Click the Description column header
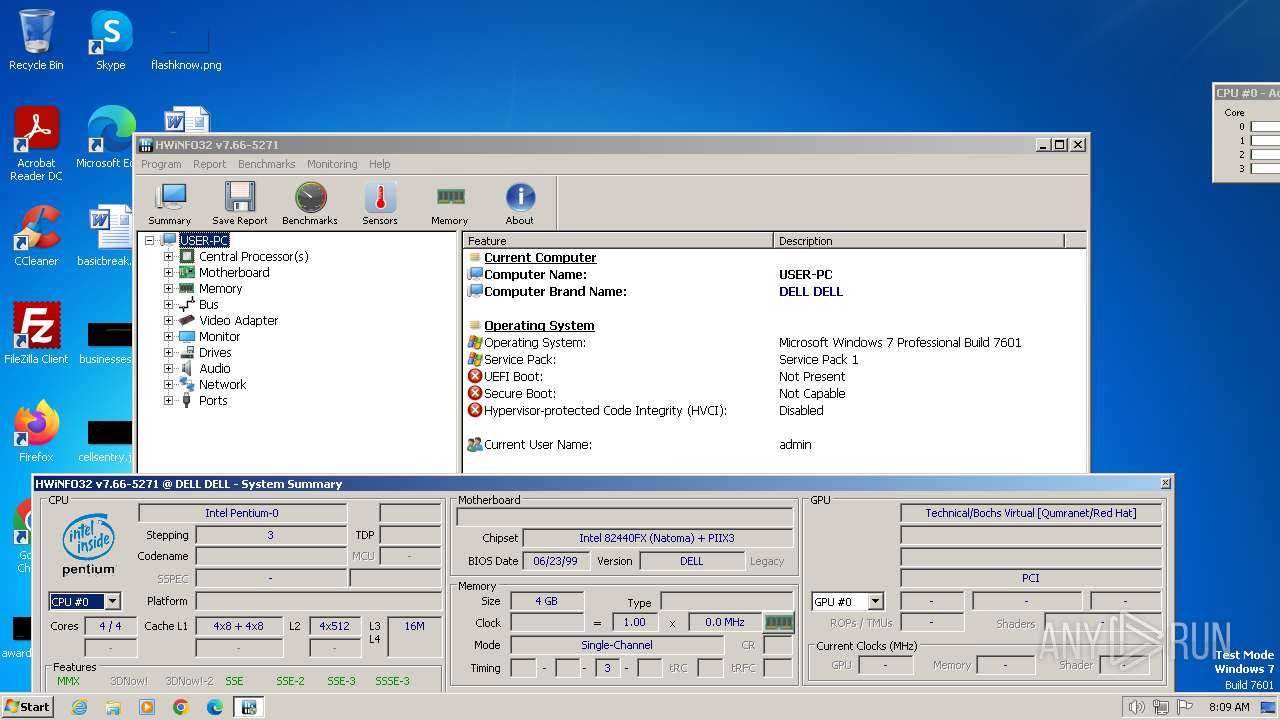Viewport: 1280px width, 720px height. point(919,240)
